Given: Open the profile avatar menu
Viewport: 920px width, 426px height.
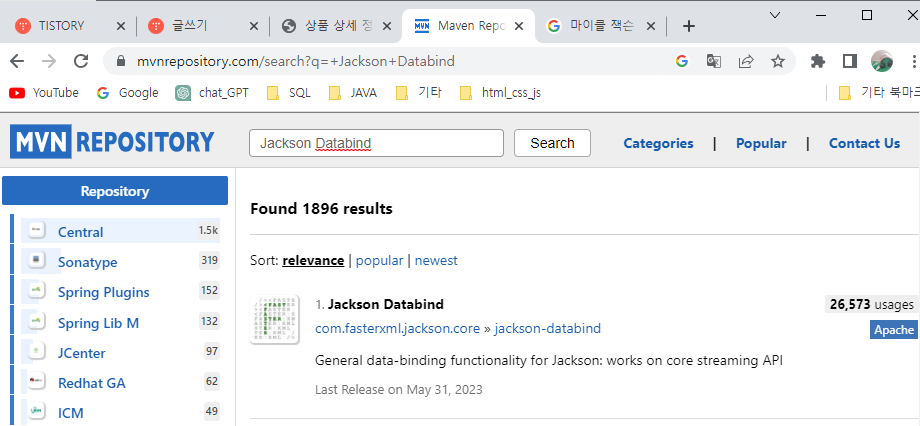Looking at the screenshot, I should coord(882,61).
